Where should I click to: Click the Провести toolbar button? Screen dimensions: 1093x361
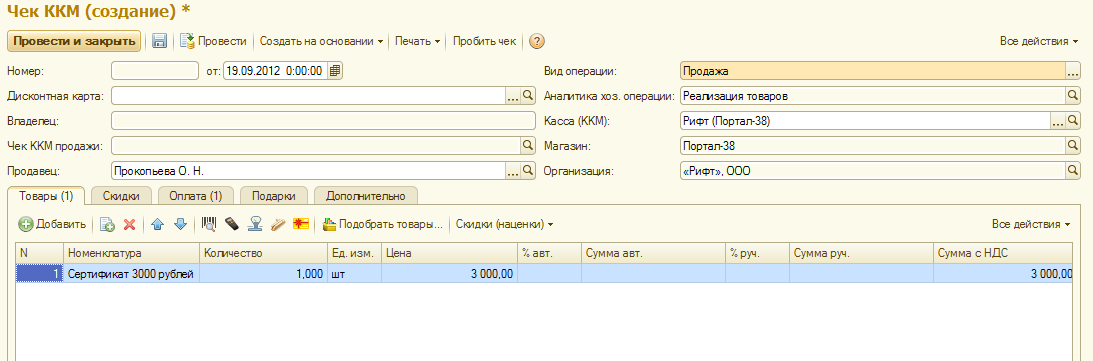pyautogui.click(x=214, y=41)
